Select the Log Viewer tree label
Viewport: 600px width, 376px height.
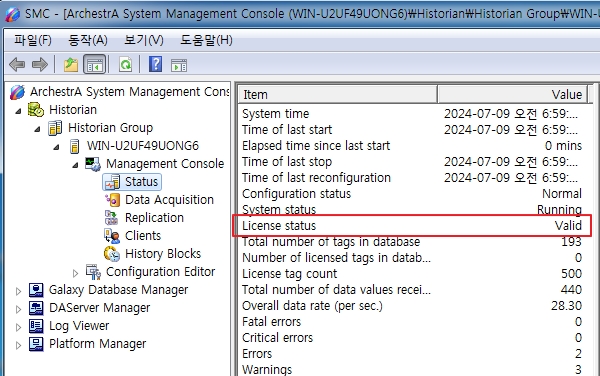click(79, 326)
